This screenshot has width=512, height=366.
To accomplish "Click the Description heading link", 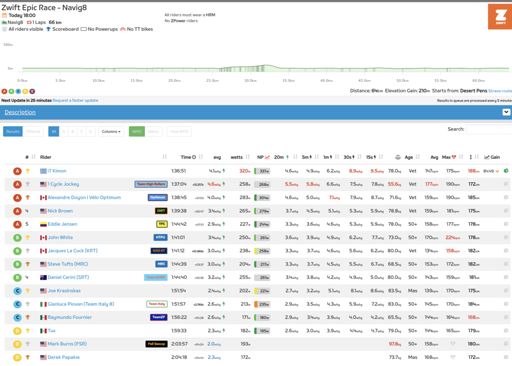I will point(20,112).
